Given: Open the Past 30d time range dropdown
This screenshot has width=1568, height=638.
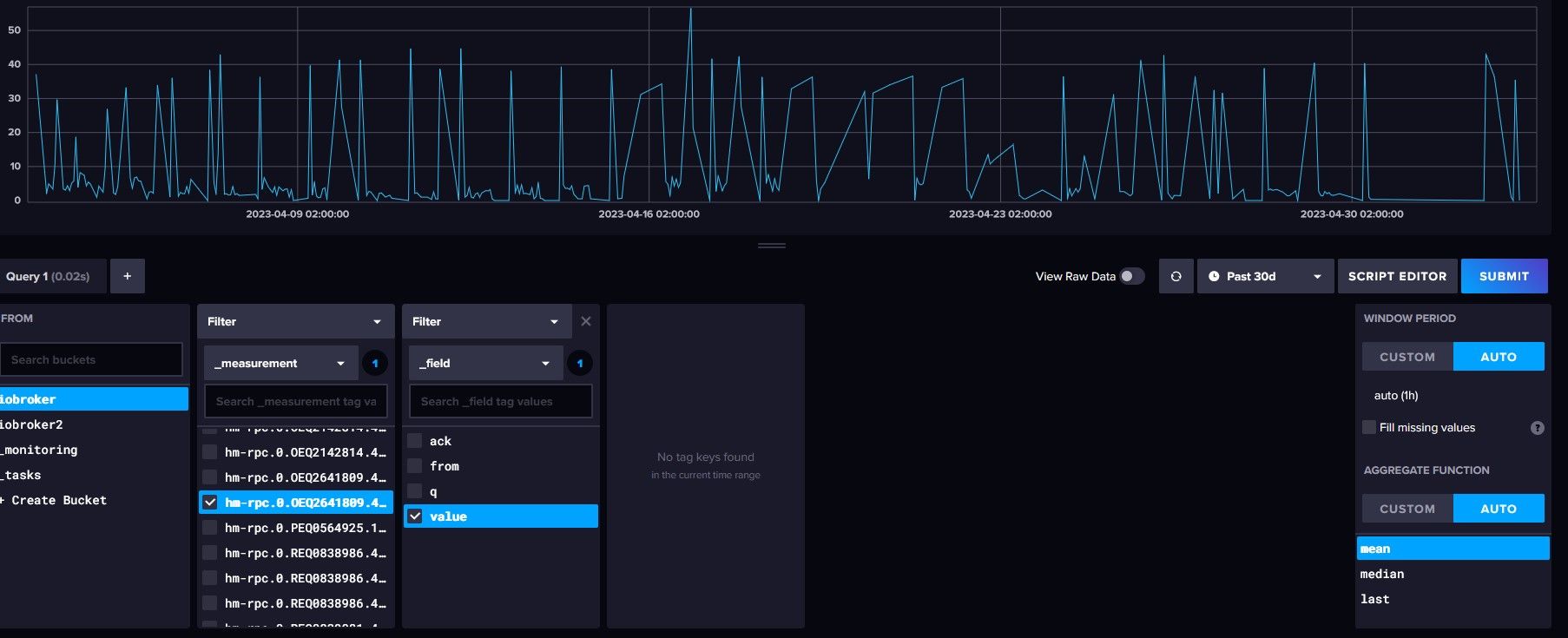Looking at the screenshot, I should coord(1265,276).
